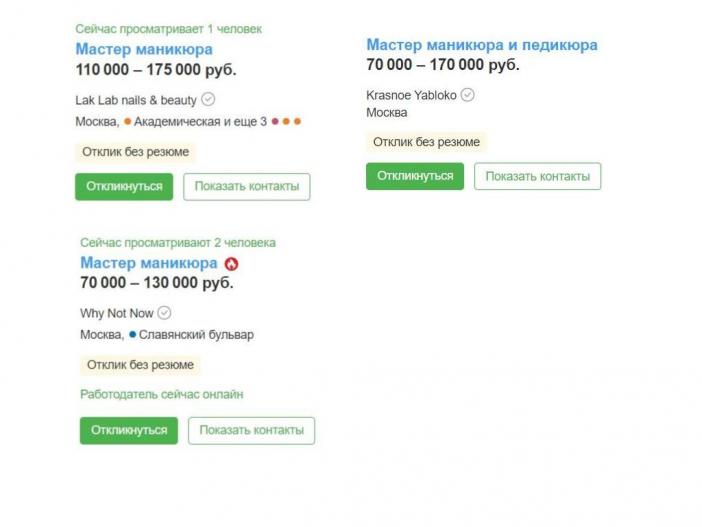Viewport: 702px width, 527px height.
Task: Open 'Мастер маникюра и педикюра' vacancy
Action: (482, 45)
